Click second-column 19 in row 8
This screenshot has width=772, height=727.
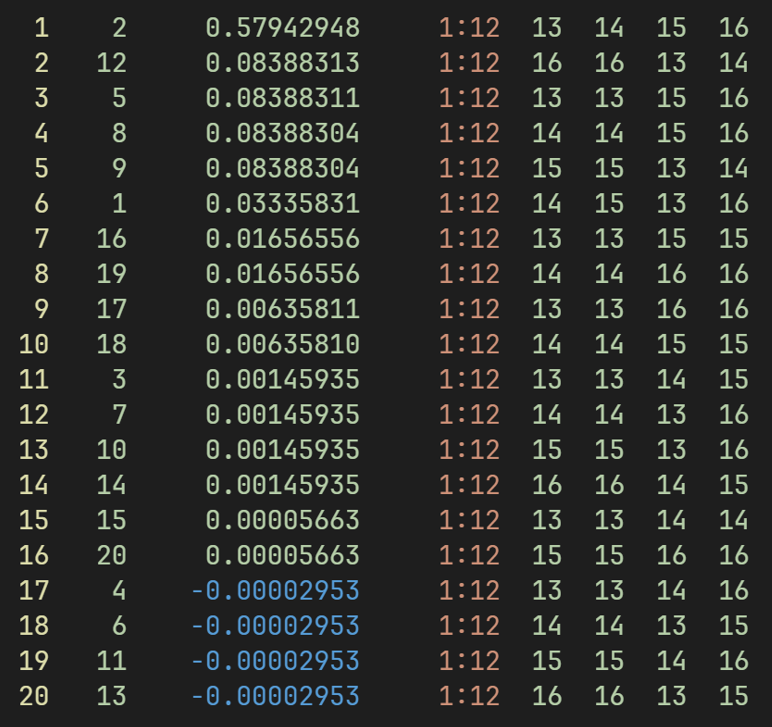tap(111, 274)
